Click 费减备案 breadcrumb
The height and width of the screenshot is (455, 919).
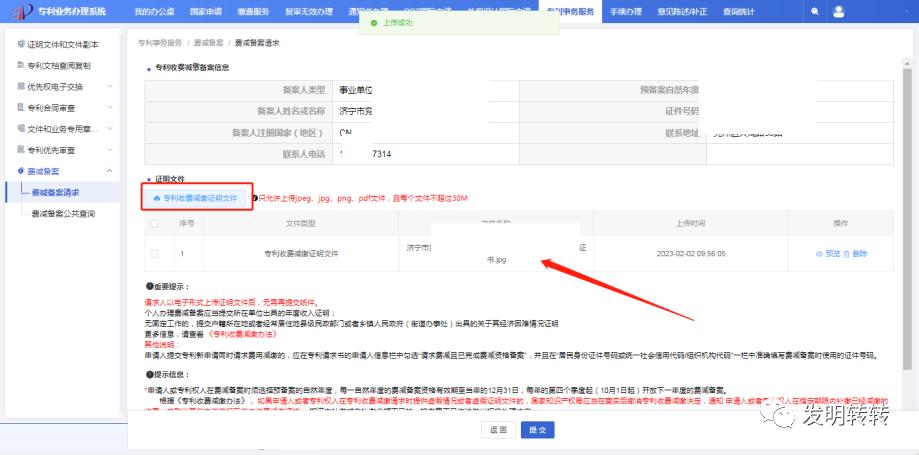coord(209,43)
